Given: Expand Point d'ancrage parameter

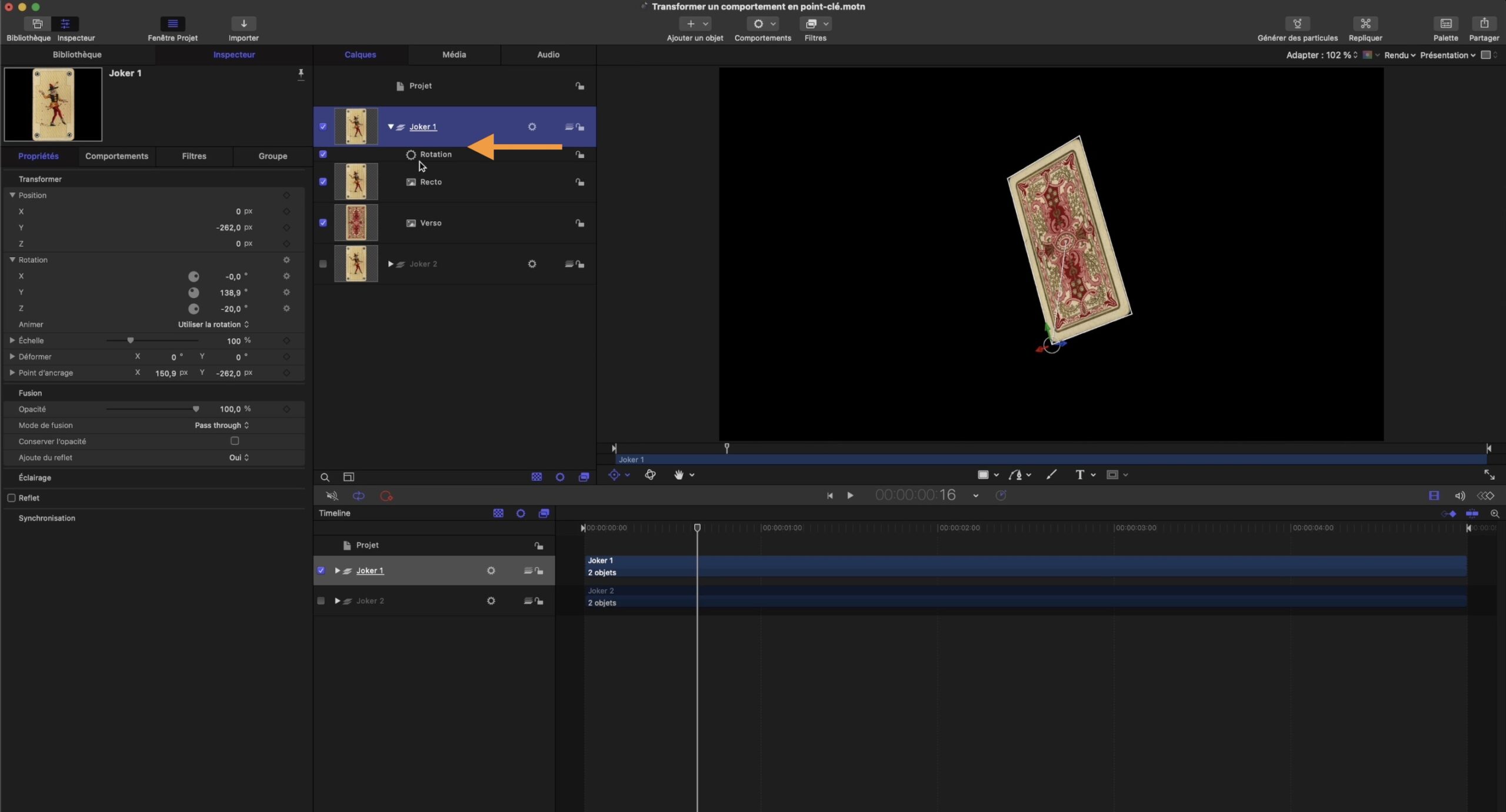Looking at the screenshot, I should coord(12,373).
